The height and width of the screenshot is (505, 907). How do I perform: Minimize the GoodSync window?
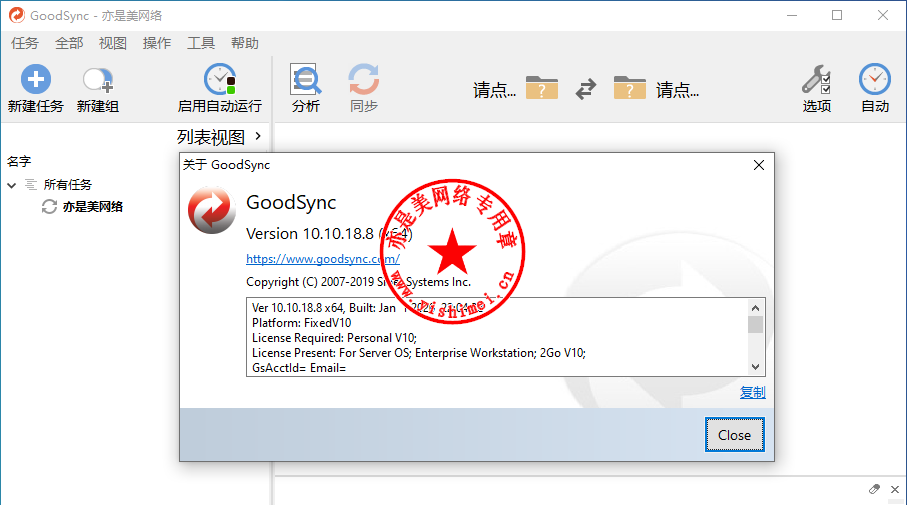(x=792, y=15)
